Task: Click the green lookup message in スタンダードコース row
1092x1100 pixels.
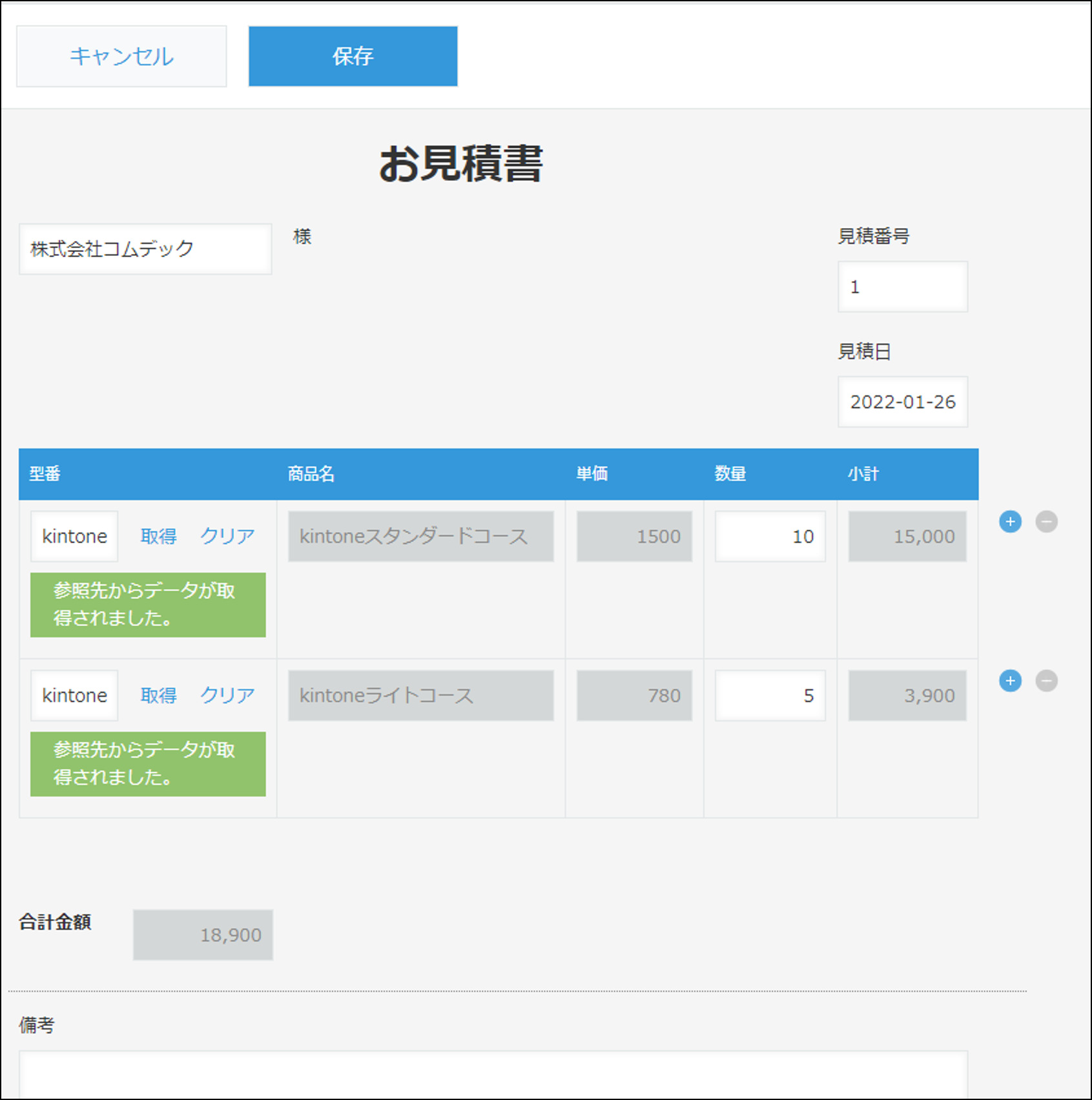Action: [x=148, y=605]
